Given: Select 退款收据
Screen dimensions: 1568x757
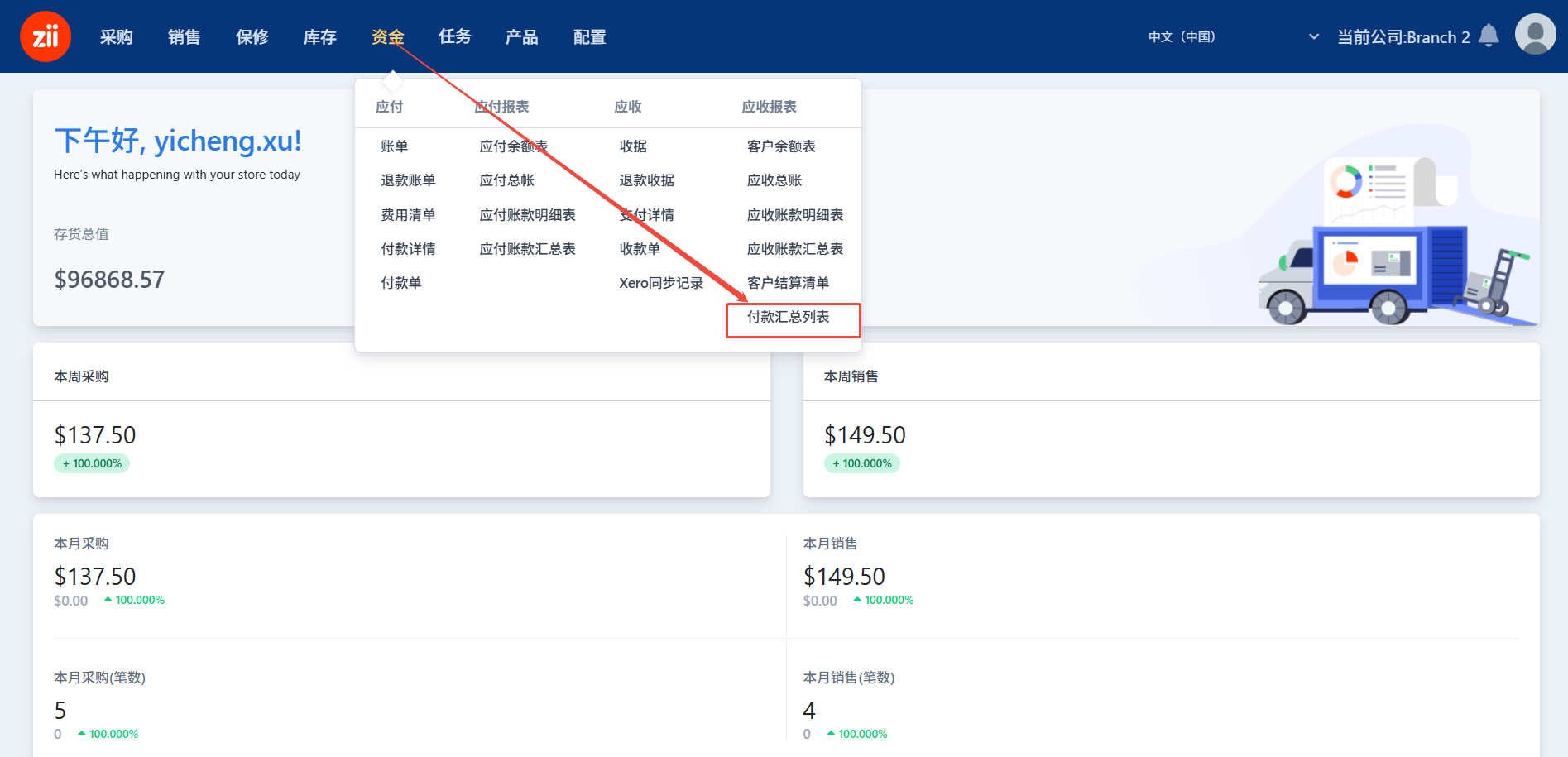Looking at the screenshot, I should coord(647,180).
